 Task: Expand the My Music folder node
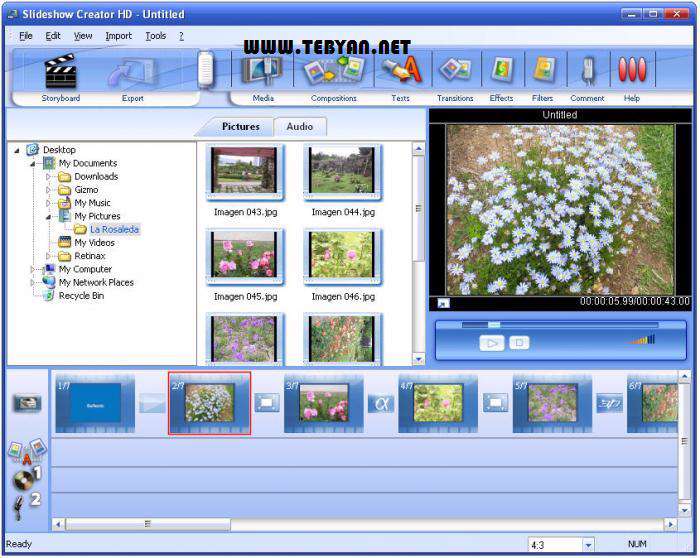(x=48, y=203)
